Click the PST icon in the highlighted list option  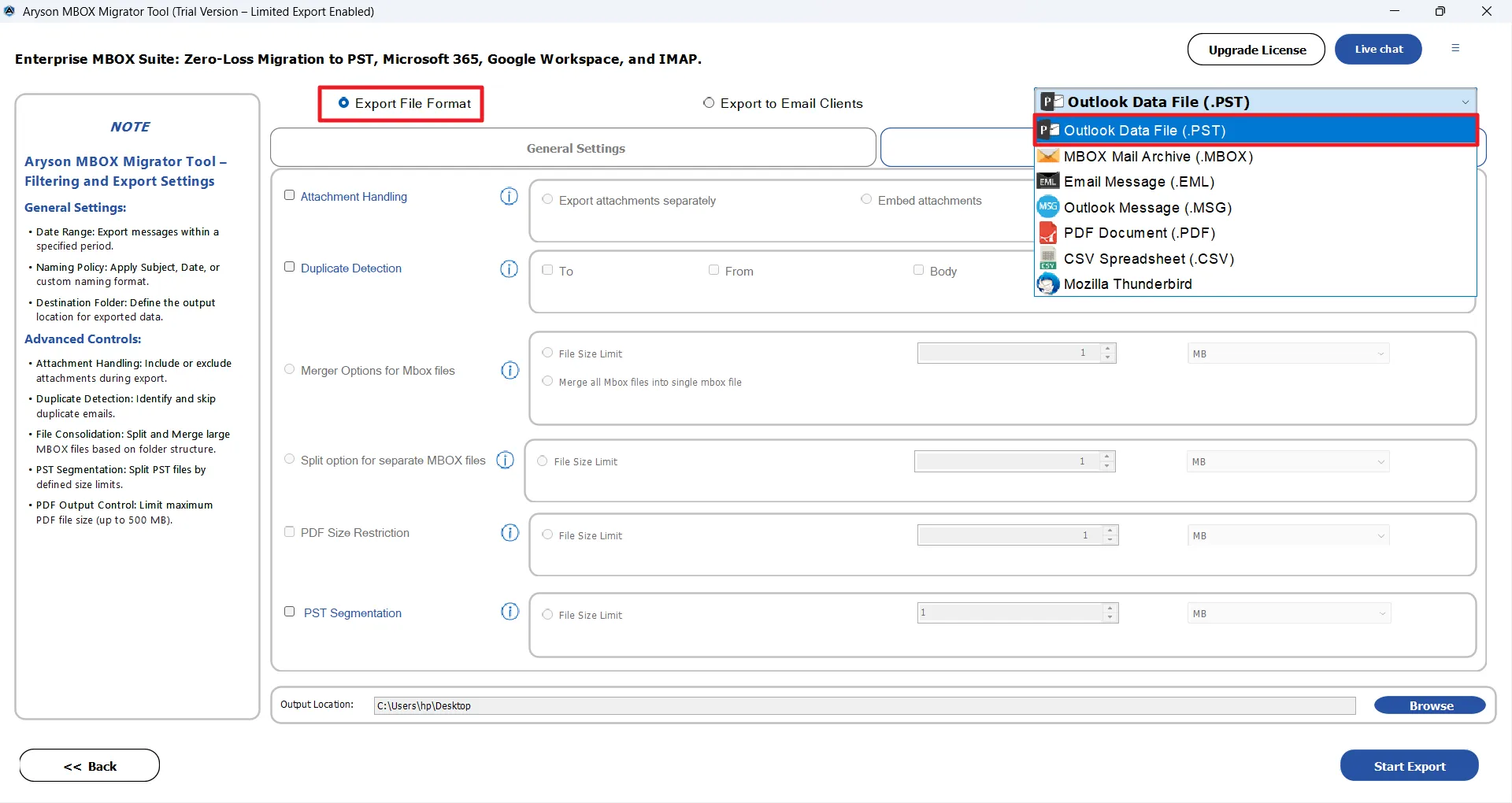point(1048,130)
